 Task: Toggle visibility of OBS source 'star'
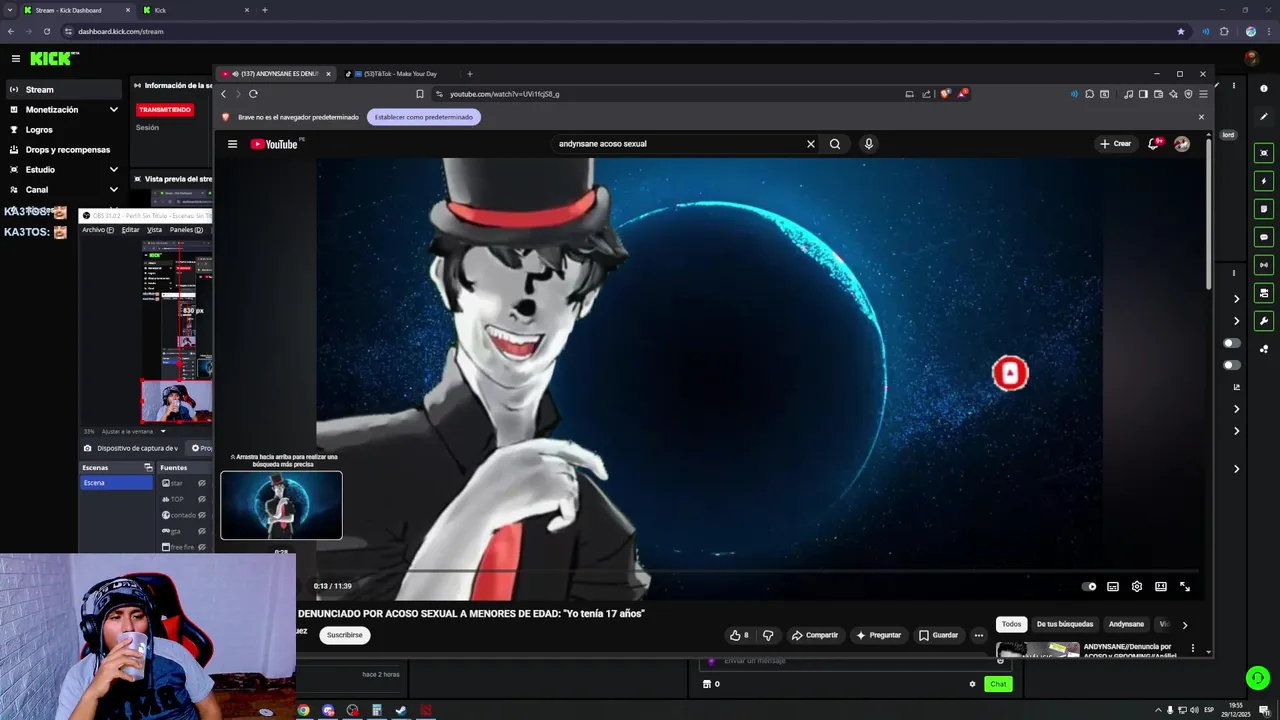[201, 483]
